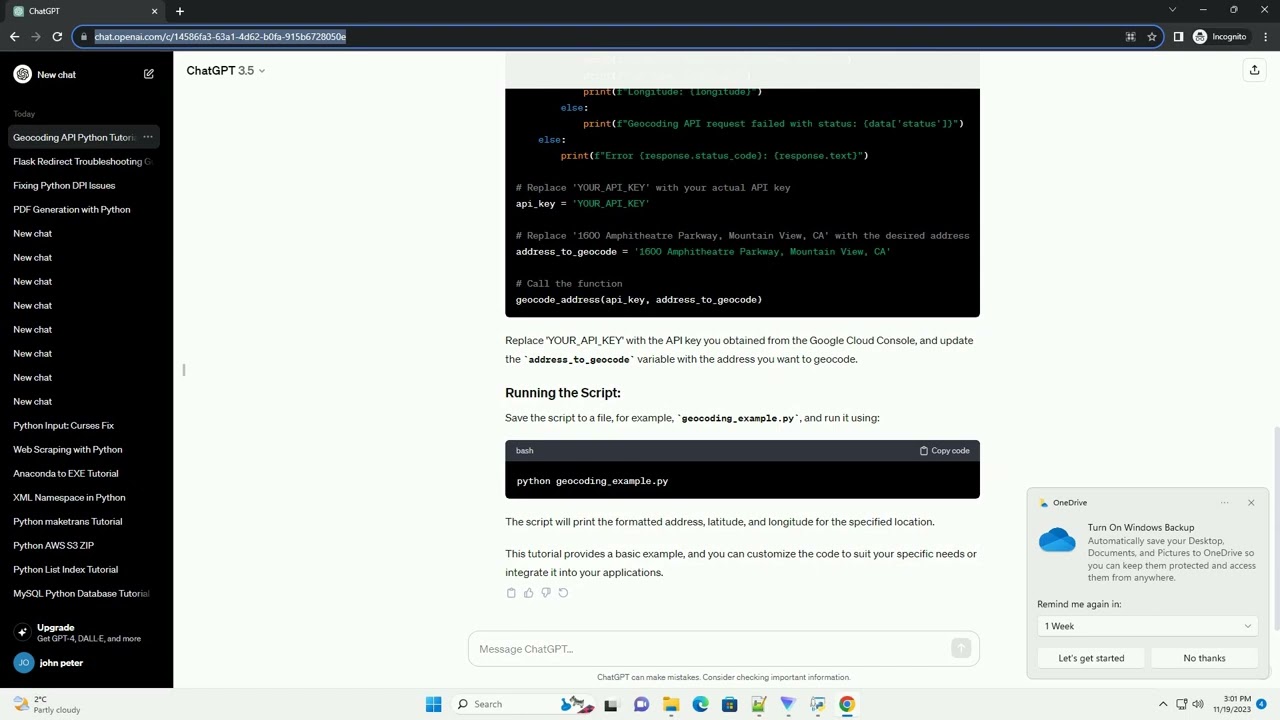Click the Incognito profile indicator
This screenshot has height=720, width=1280.
[x=1219, y=37]
